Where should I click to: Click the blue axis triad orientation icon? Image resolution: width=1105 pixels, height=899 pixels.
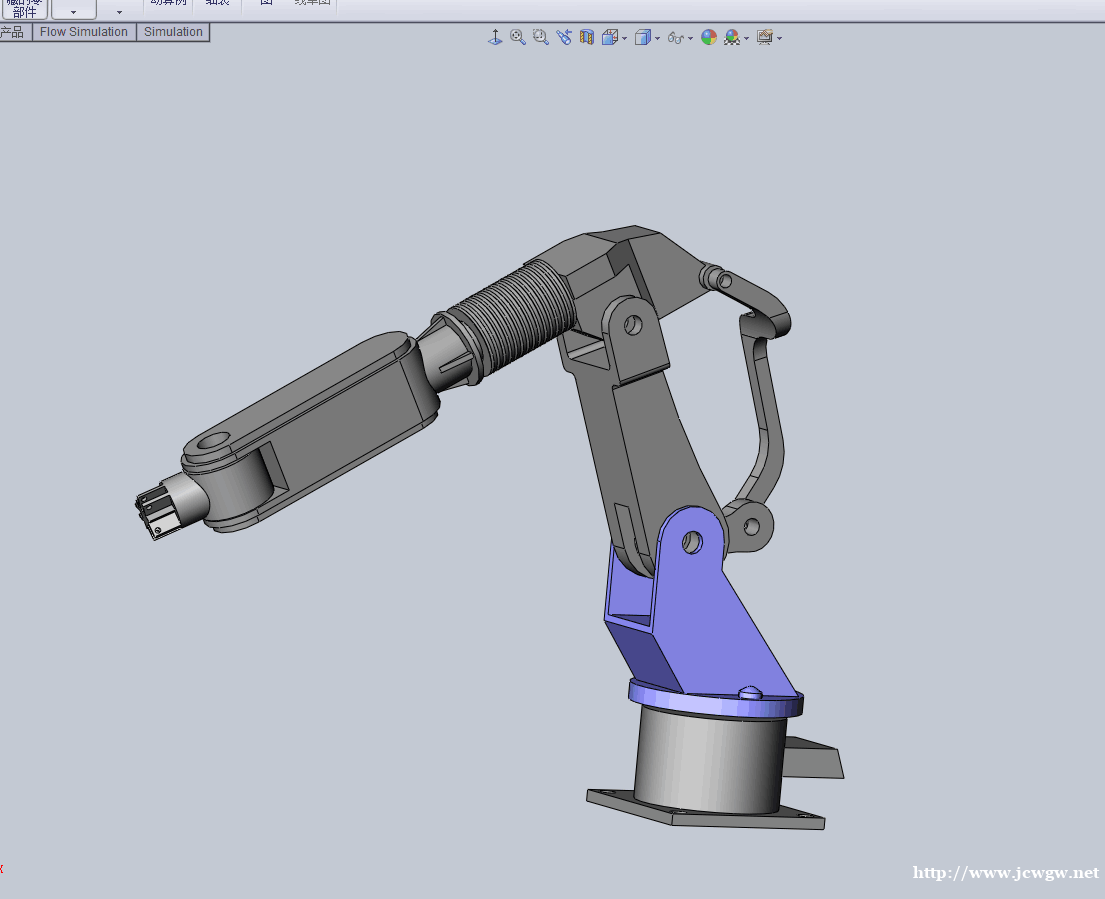[x=494, y=38]
